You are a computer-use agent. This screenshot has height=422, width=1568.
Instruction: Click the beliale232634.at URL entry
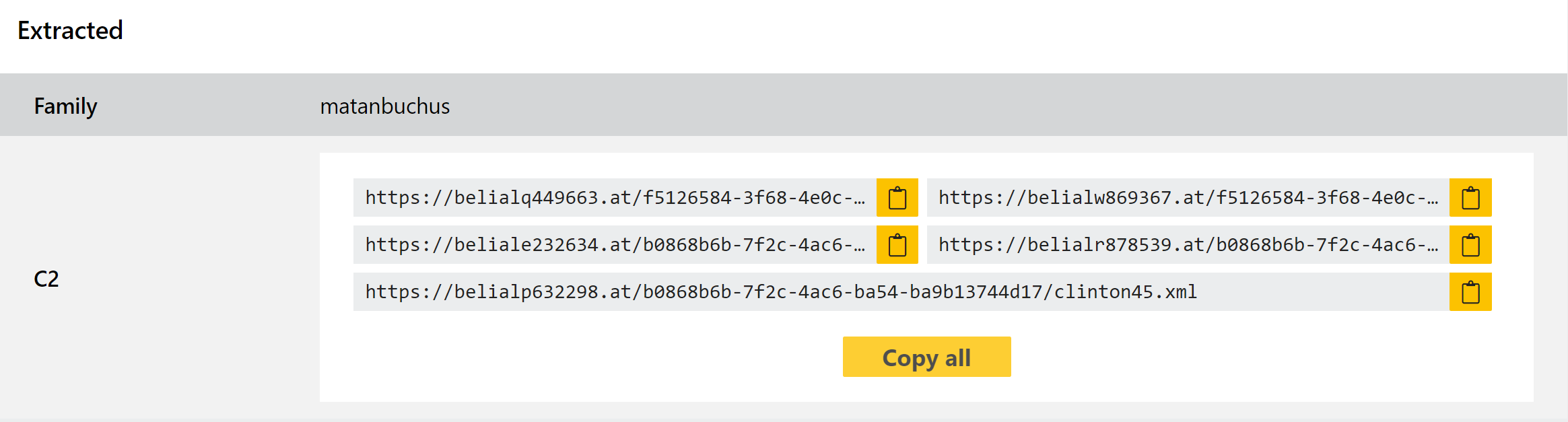coord(615,245)
